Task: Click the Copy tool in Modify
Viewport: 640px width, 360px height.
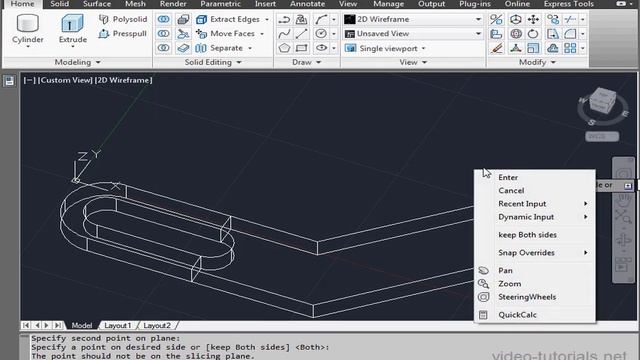Action: [553, 19]
